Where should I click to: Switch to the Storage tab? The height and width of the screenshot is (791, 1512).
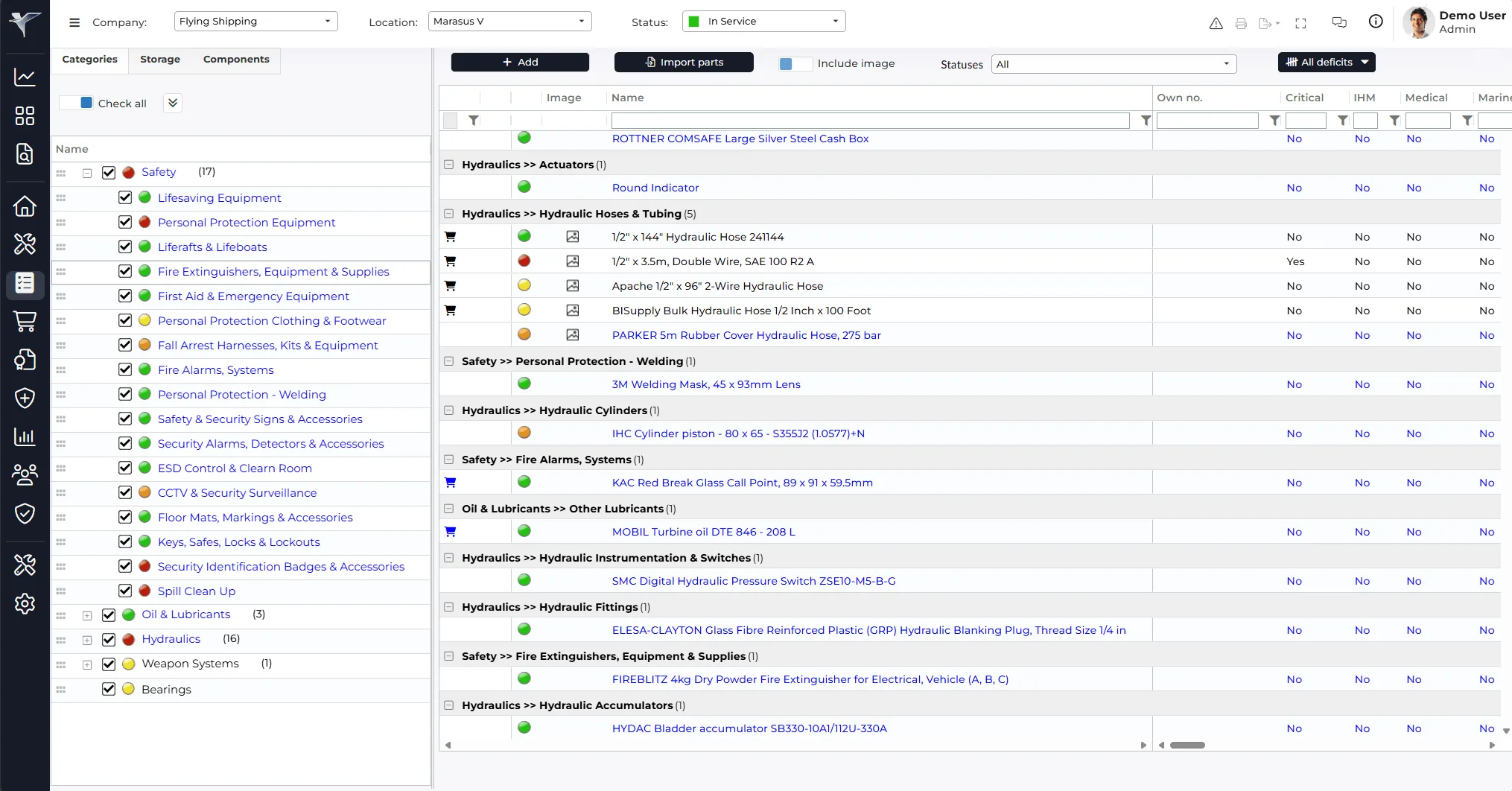[160, 60]
